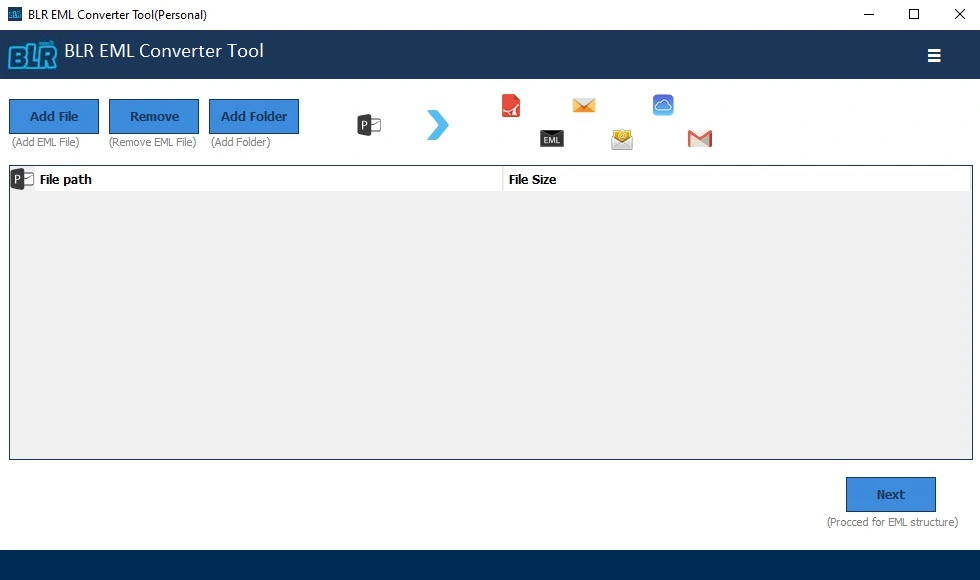Click the Next button to proceed
Screen dimensions: 980x580
click(890, 494)
